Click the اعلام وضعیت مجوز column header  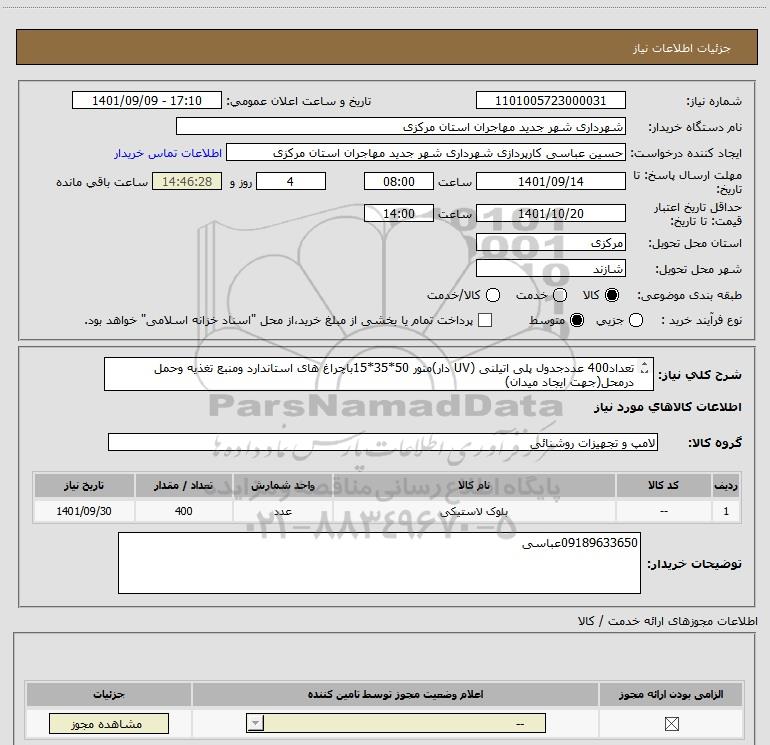tap(395, 694)
